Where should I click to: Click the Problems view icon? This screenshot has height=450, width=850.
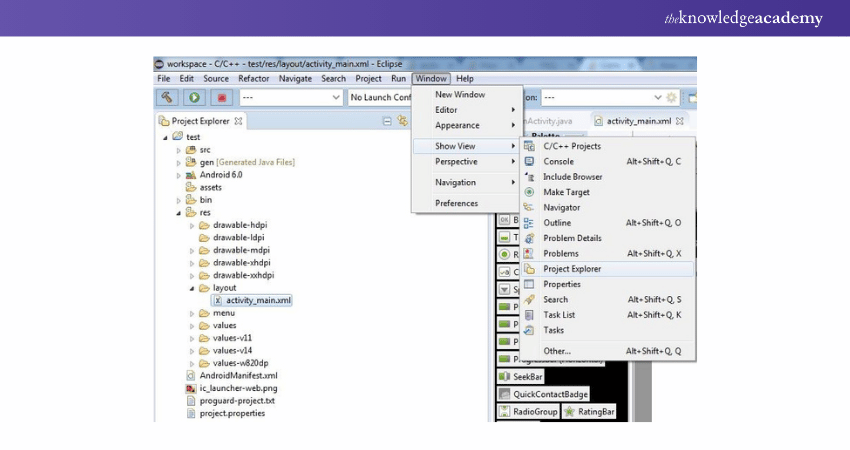click(x=529, y=254)
